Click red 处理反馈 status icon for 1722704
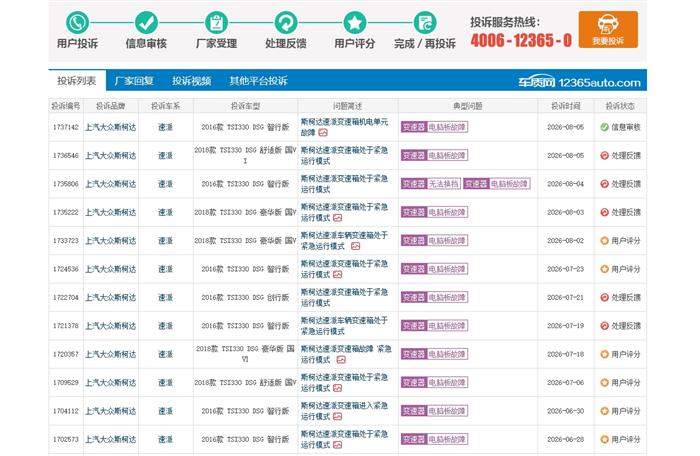The image size is (700, 456). pos(604,297)
